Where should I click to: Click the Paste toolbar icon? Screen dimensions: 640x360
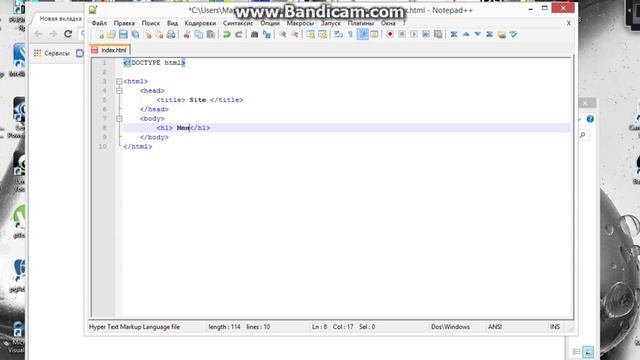click(x=211, y=35)
